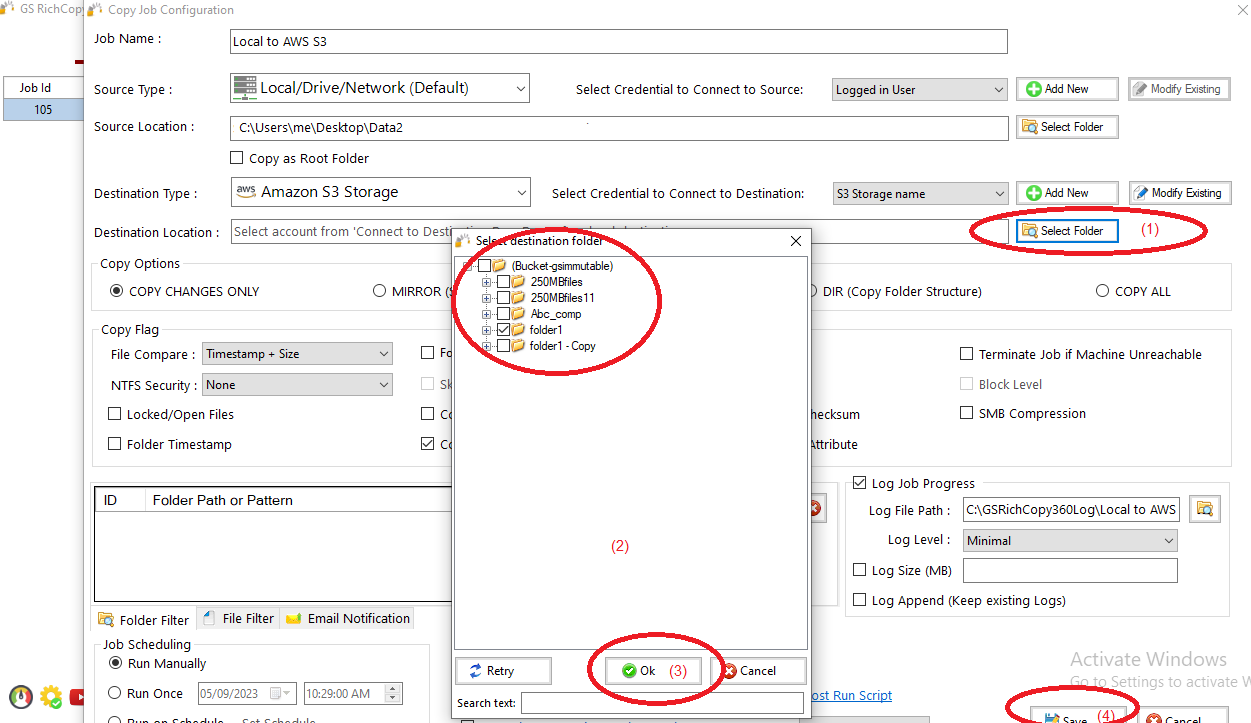The width and height of the screenshot is (1251, 723).
Task: Click Modify Existing for destination credential
Action: [1180, 193]
